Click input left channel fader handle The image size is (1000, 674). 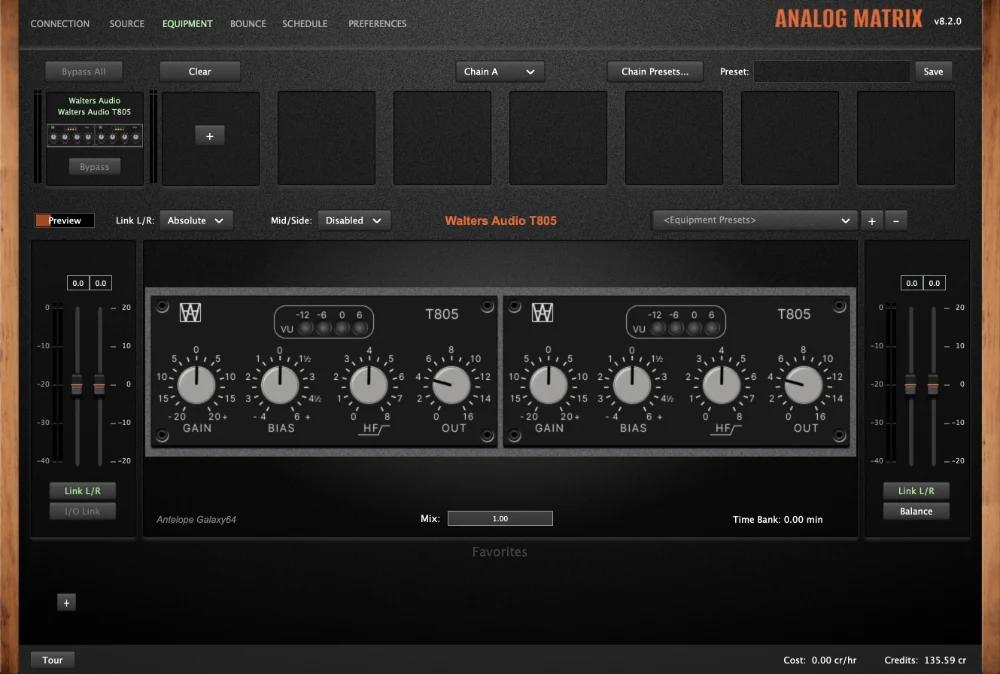point(77,385)
